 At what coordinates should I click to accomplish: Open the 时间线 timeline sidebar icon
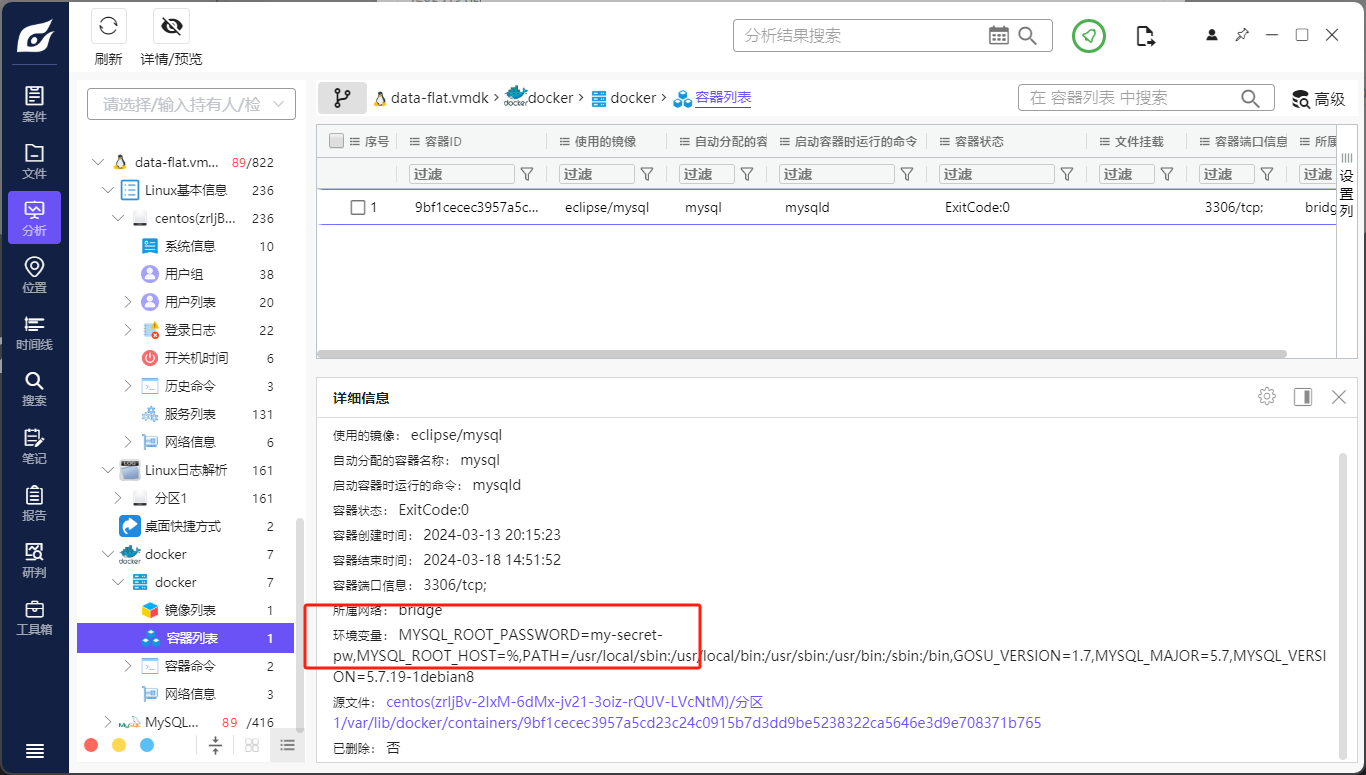tap(34, 332)
